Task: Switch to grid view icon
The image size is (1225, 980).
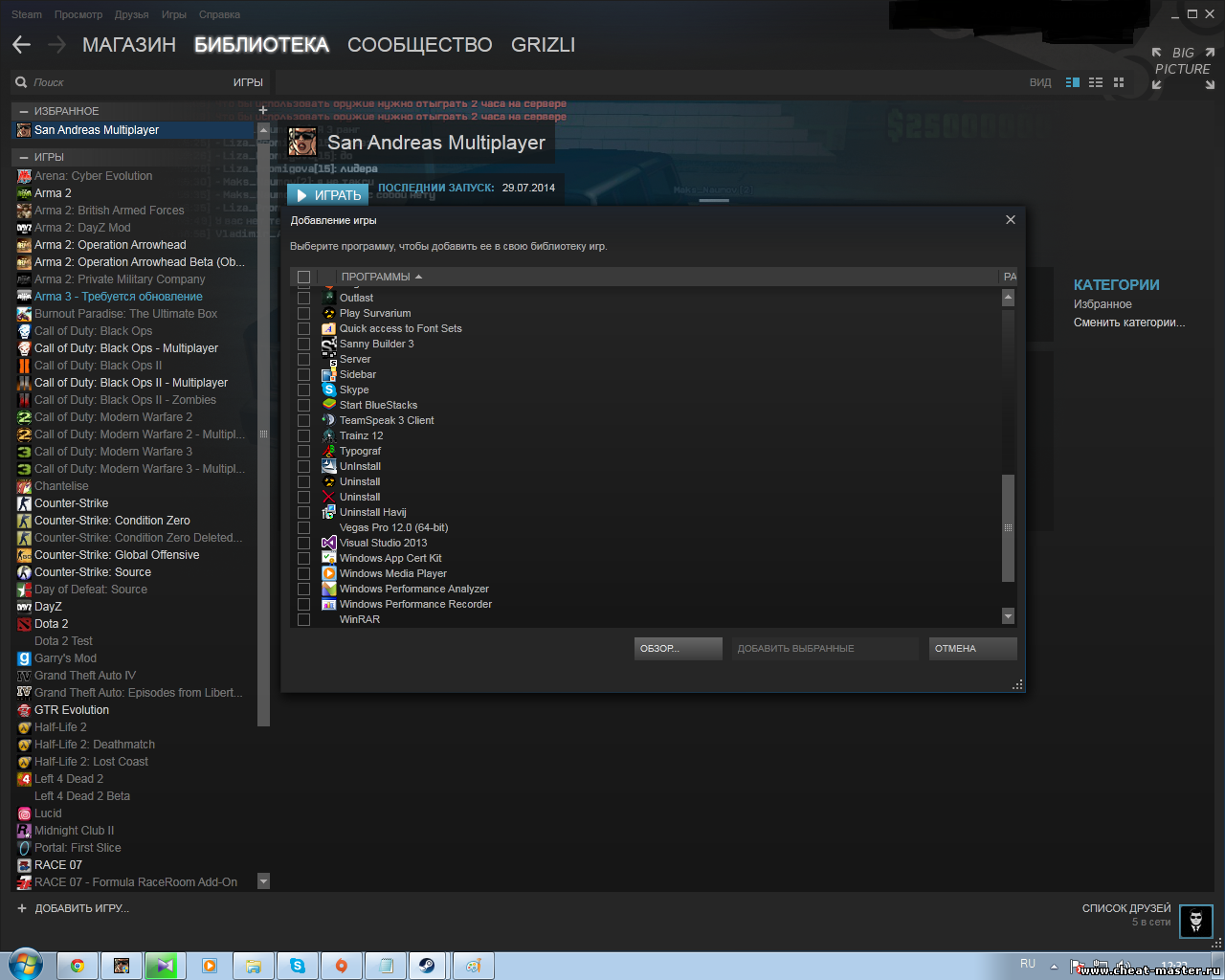Action: click(x=1118, y=82)
